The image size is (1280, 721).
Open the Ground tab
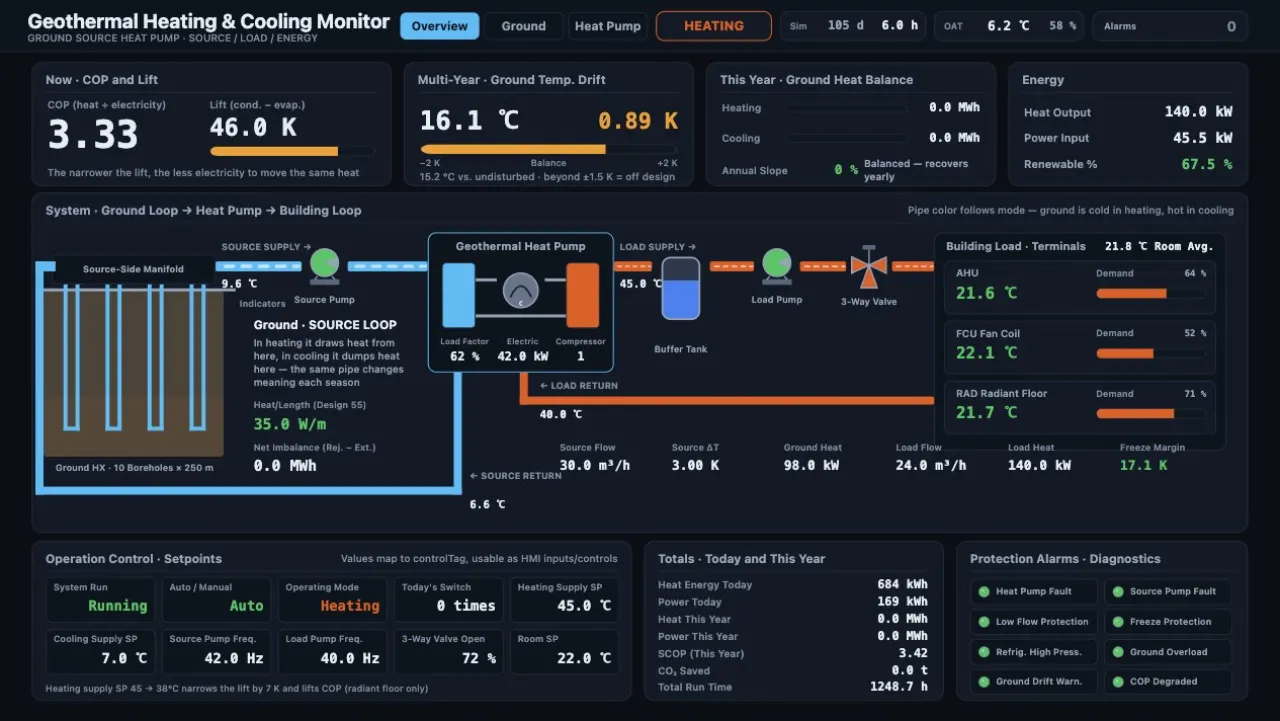524,26
